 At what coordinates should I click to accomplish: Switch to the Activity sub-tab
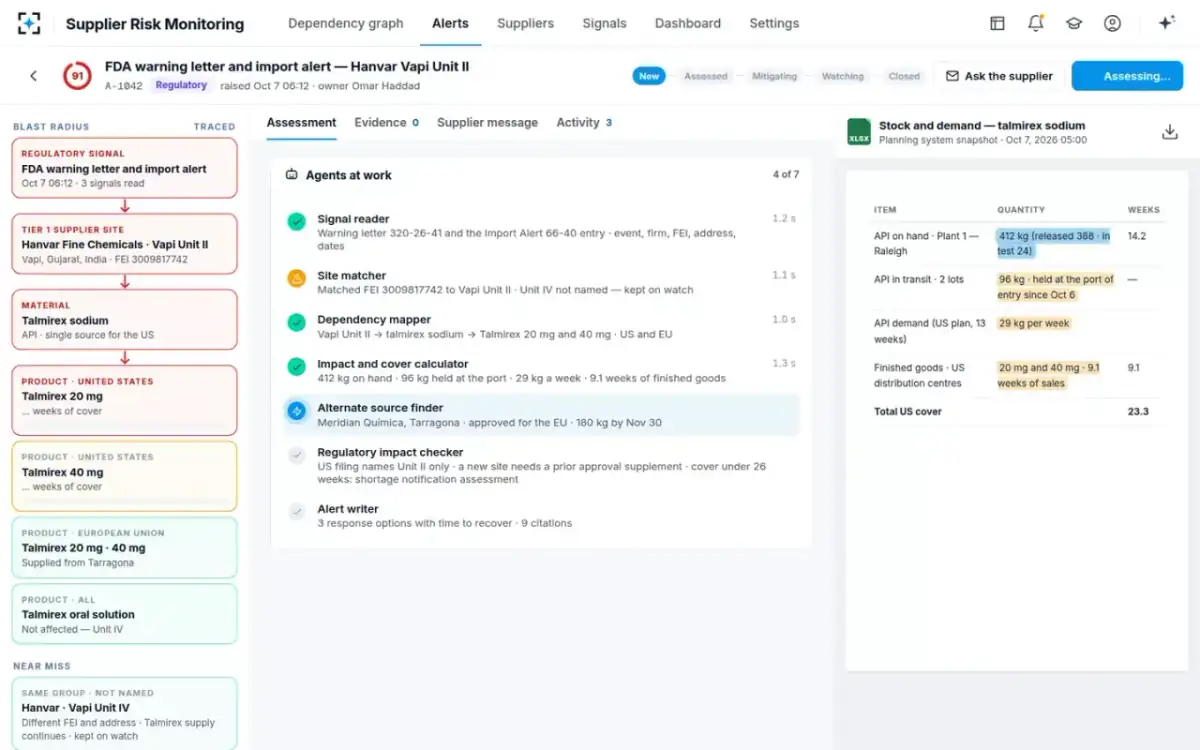click(584, 122)
